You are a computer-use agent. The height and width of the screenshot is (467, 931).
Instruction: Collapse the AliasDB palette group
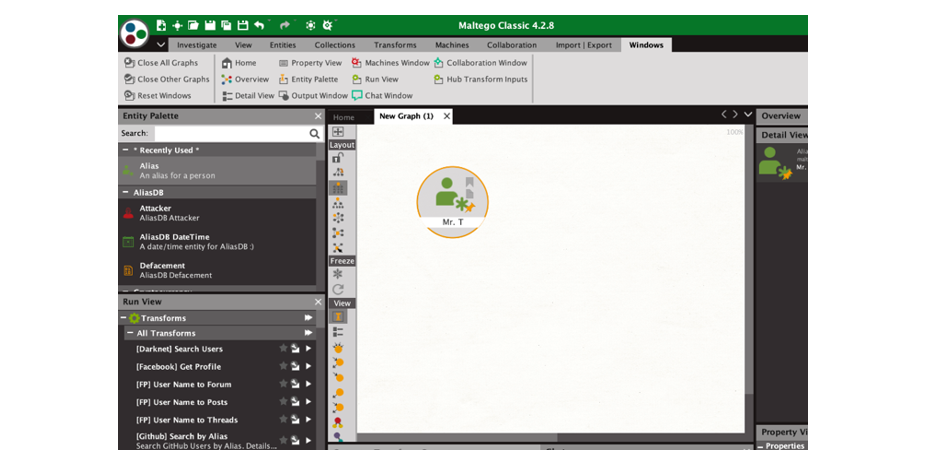pyautogui.click(x=125, y=192)
